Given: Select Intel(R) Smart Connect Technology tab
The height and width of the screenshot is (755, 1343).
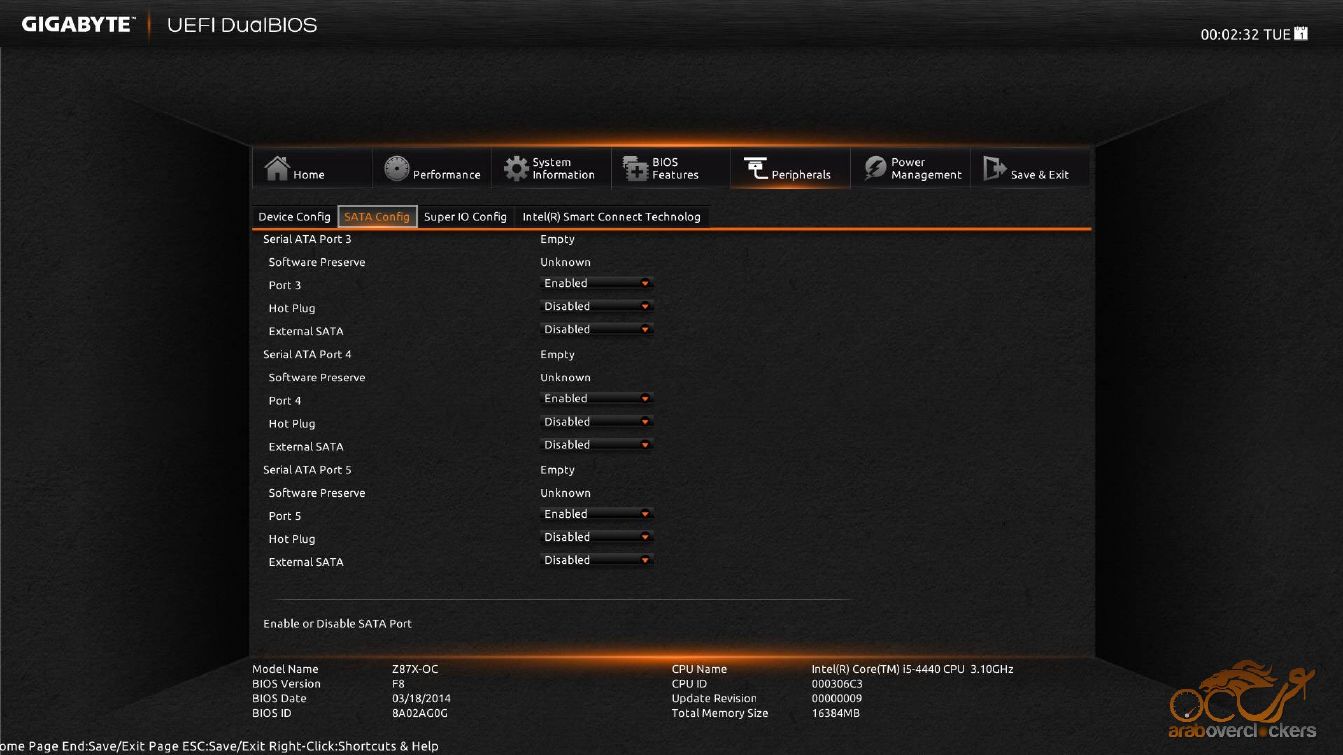Looking at the screenshot, I should pos(611,217).
